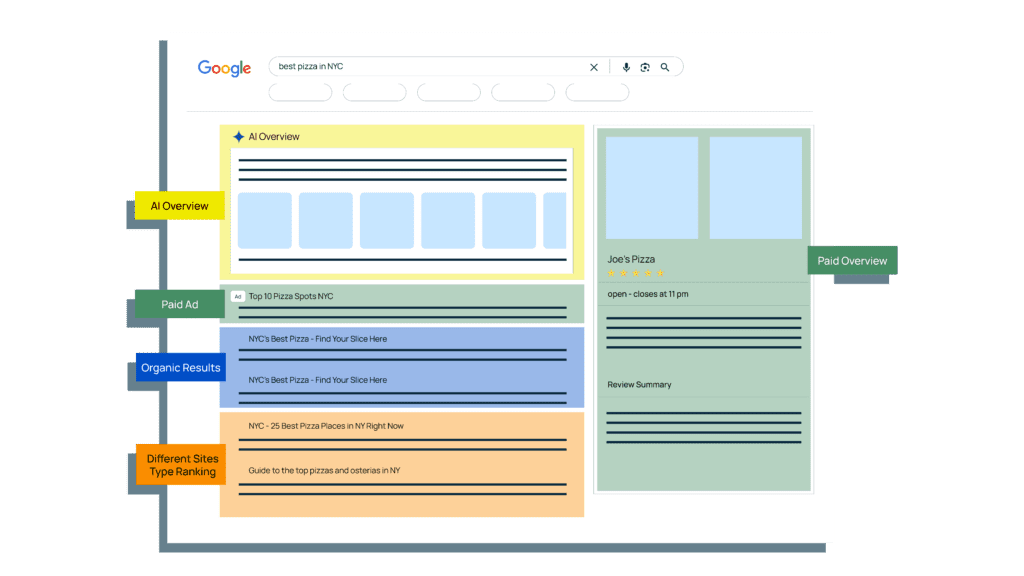Open the Guide to the top pizzas and osterias link
The height and width of the screenshot is (576, 1024).
324,470
